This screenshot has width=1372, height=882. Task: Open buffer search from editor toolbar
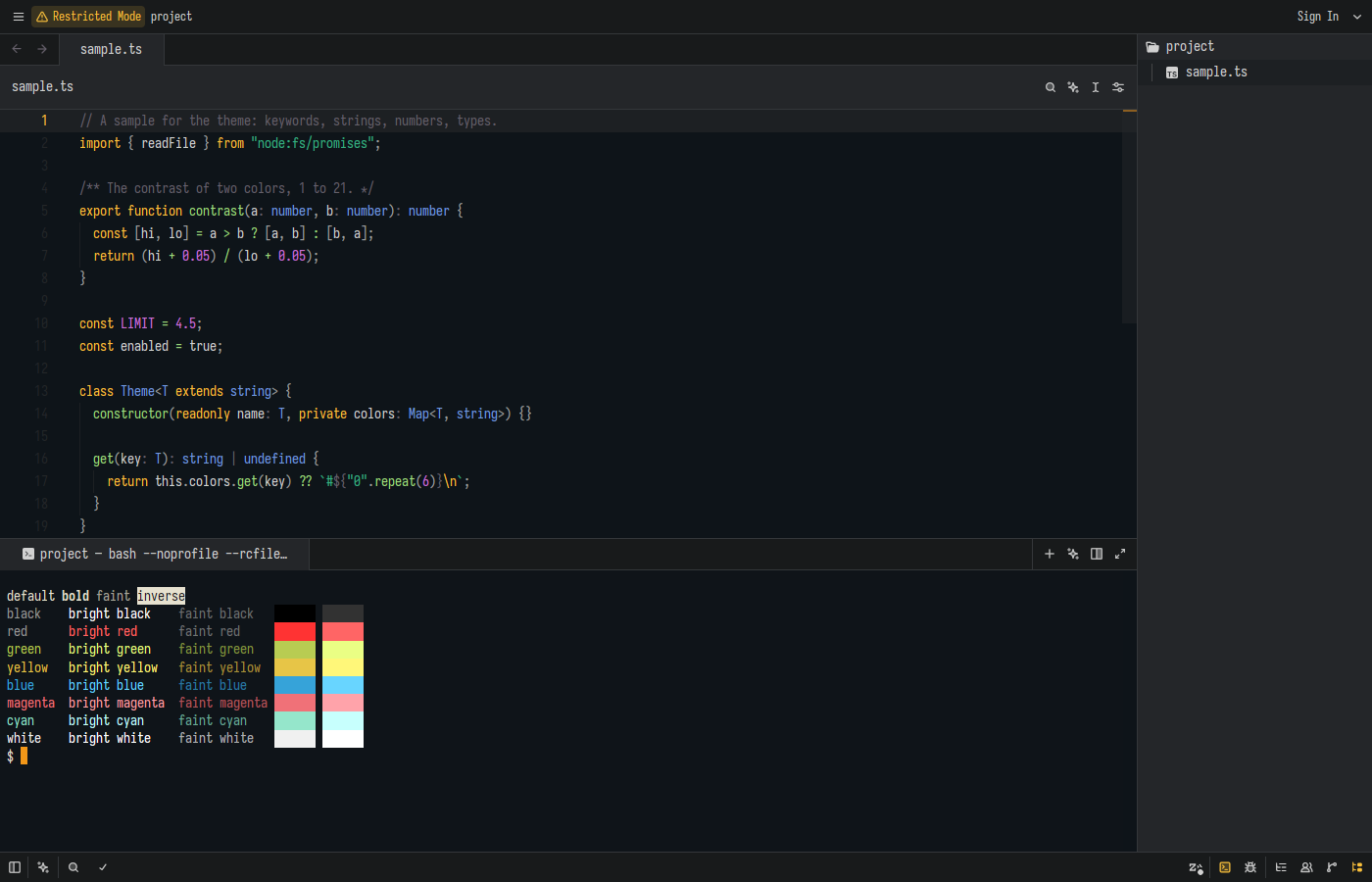click(1051, 87)
